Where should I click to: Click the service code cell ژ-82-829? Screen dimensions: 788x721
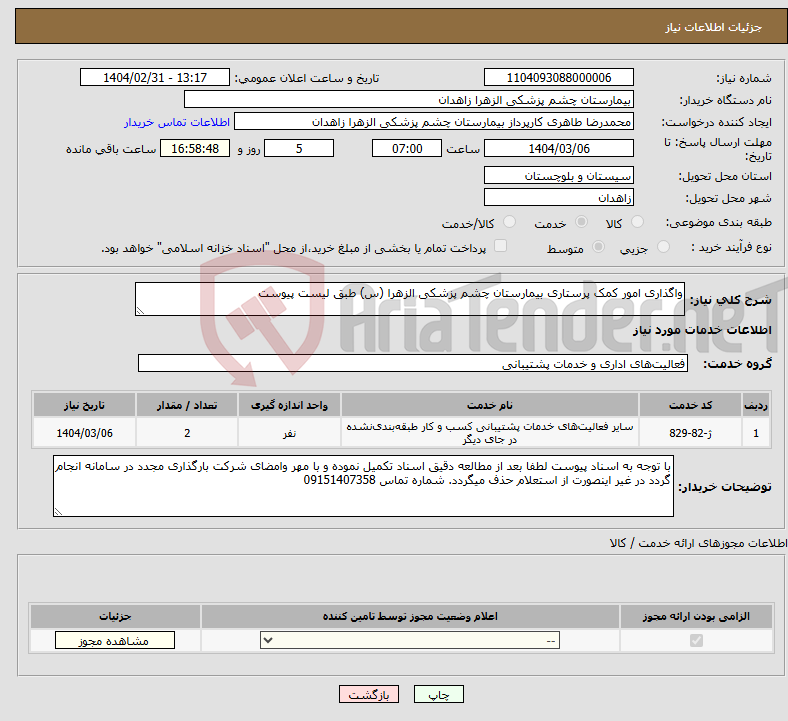[x=691, y=433]
